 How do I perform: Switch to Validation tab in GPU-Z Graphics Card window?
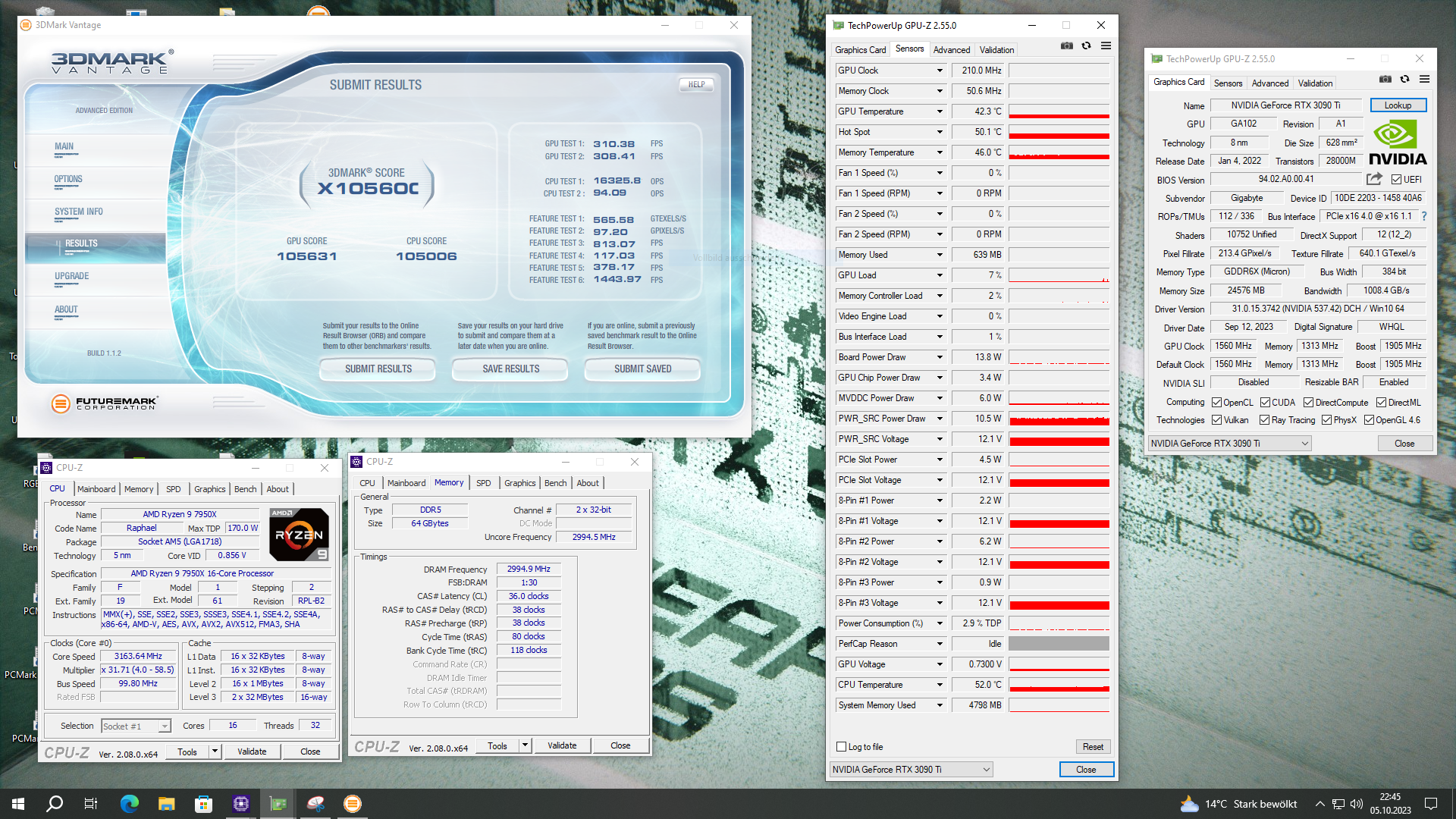pyautogui.click(x=1315, y=83)
